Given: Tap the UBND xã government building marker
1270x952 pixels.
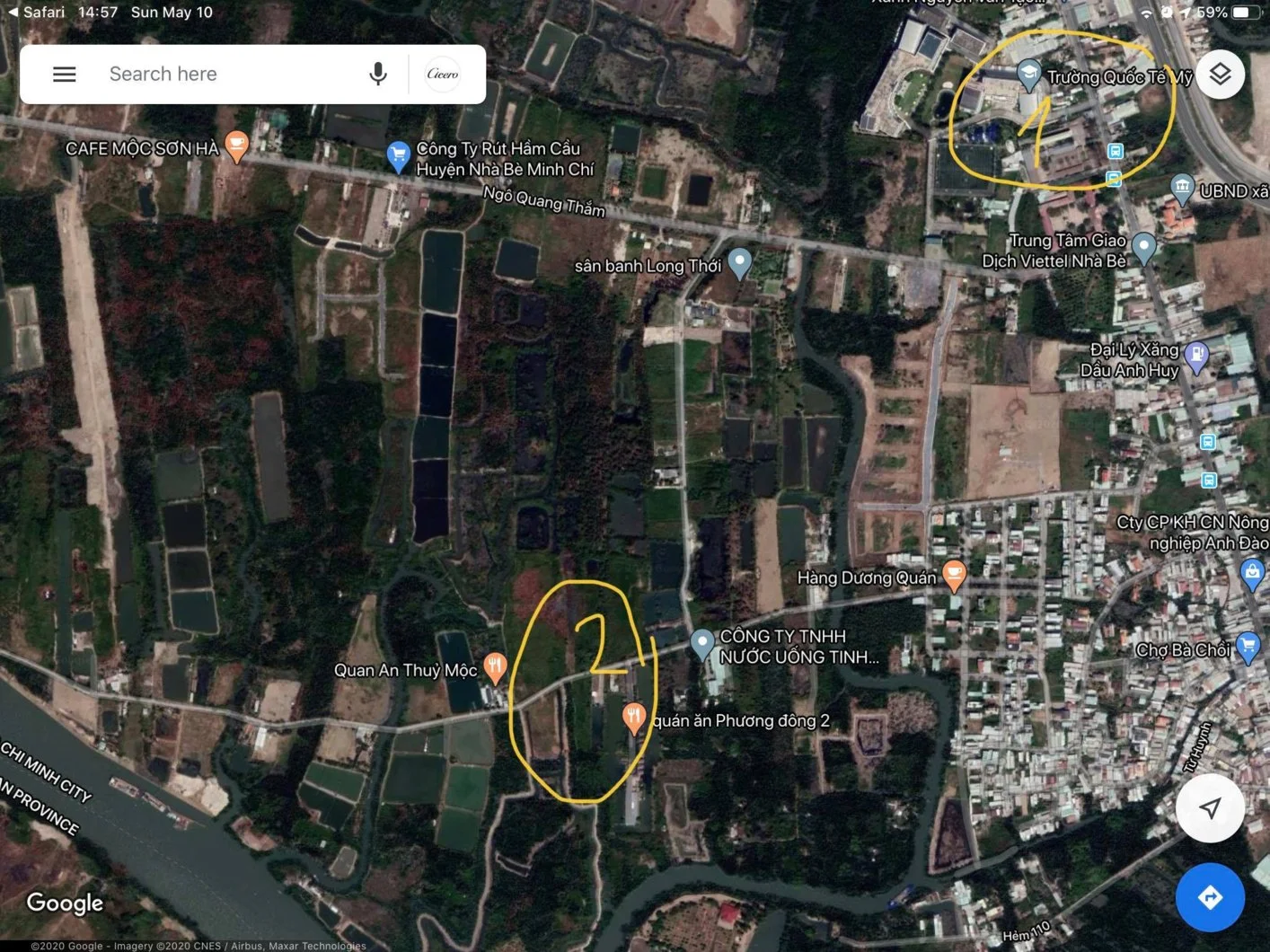Looking at the screenshot, I should click(1182, 189).
